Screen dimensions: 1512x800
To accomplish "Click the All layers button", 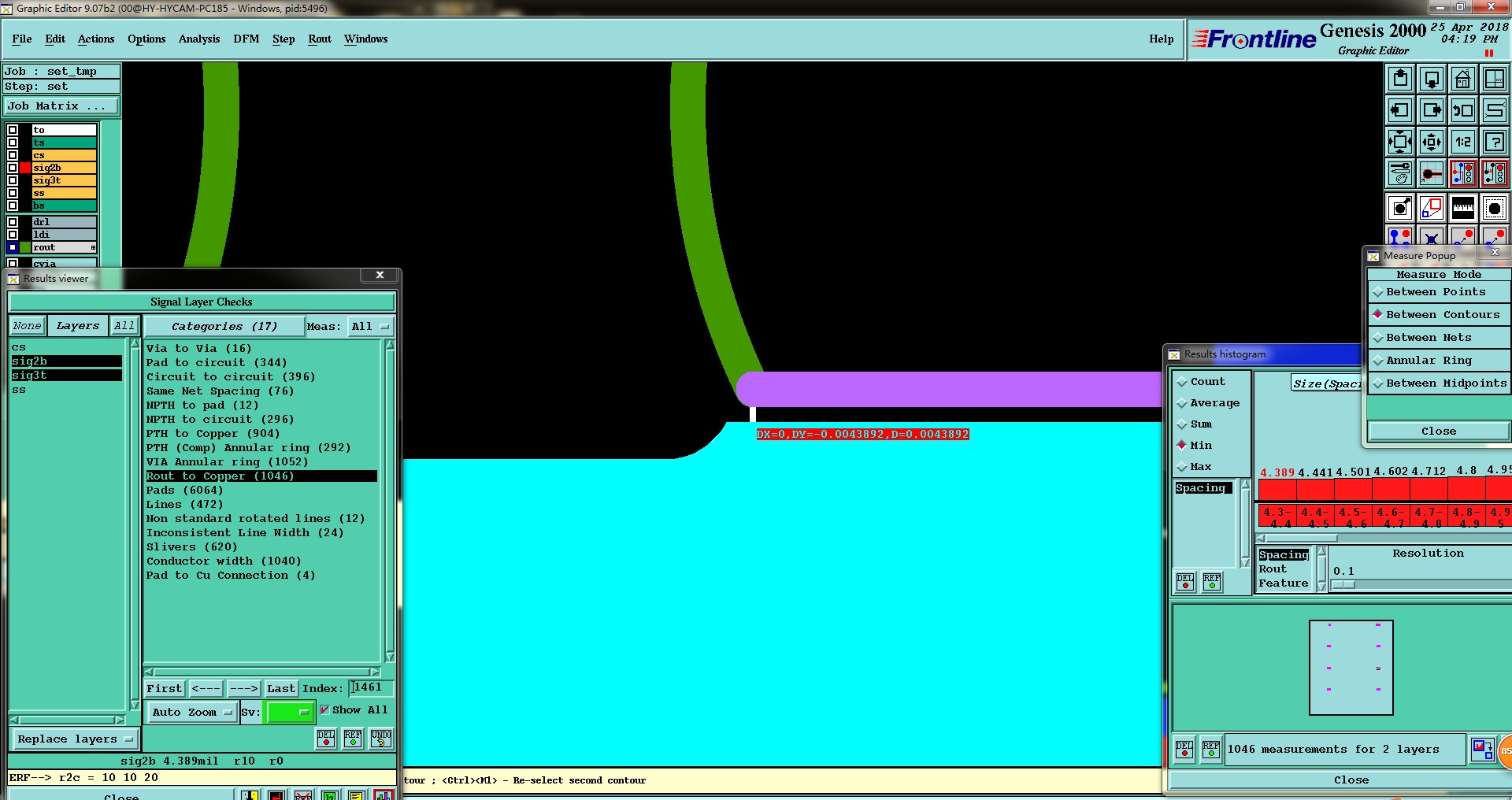I will 124,326.
